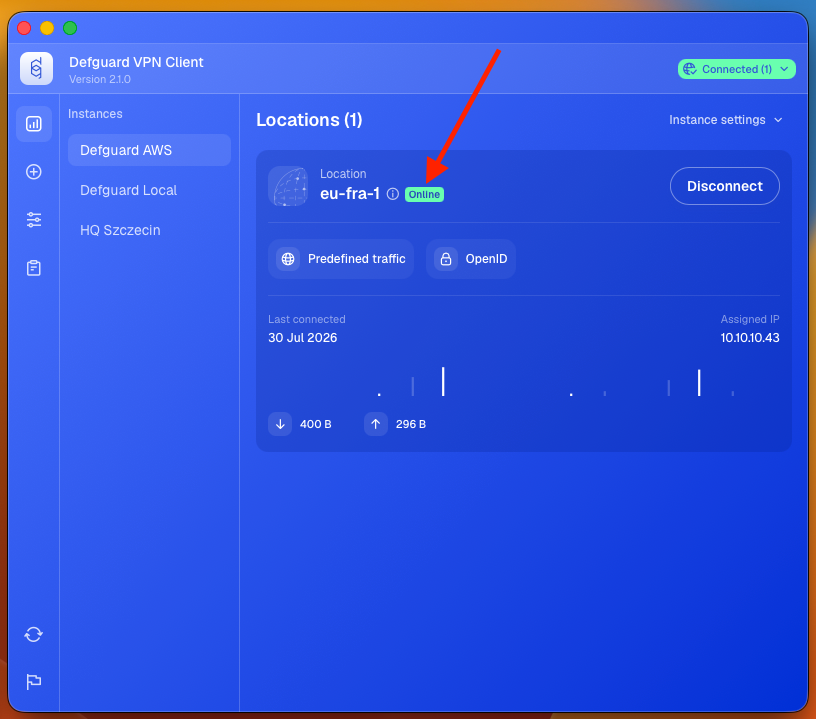Click the OpenID lock chip
This screenshot has height=719, width=816.
[x=471, y=259]
